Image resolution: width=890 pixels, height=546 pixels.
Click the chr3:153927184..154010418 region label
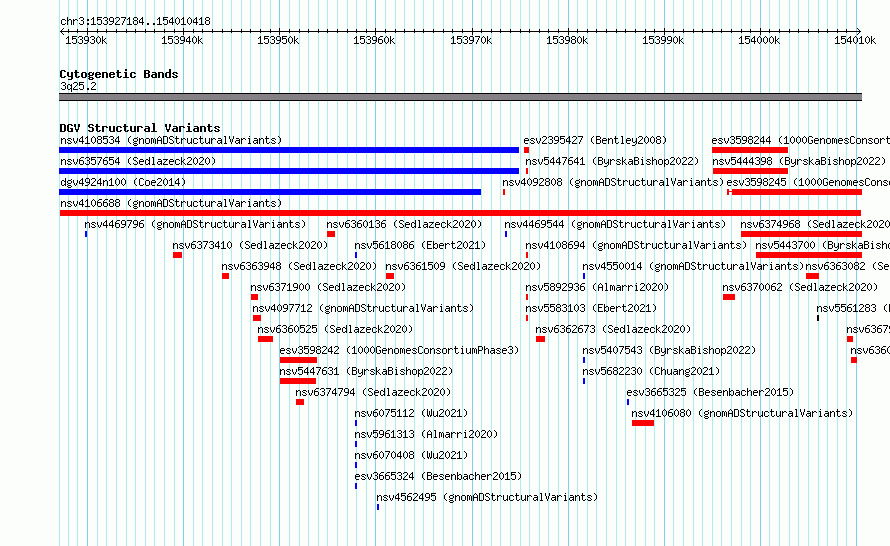click(135, 22)
